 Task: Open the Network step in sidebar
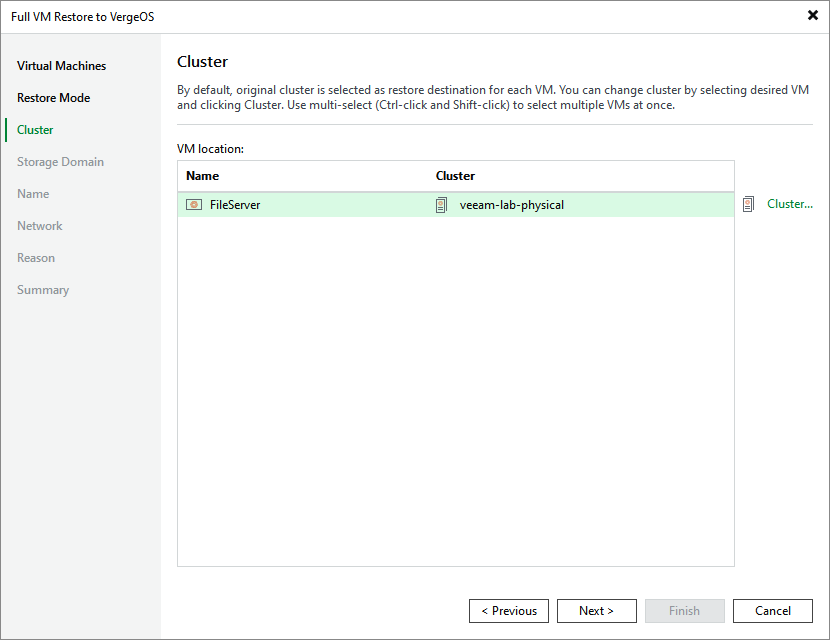point(40,226)
